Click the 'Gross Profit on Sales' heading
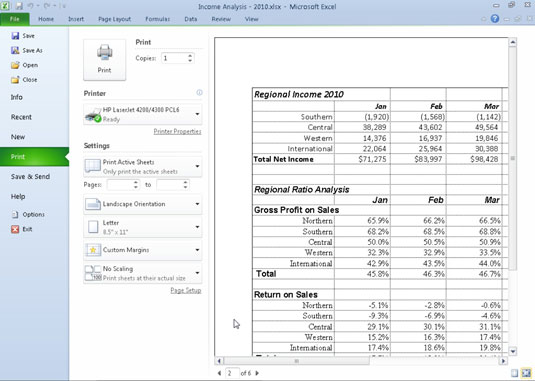Image resolution: width=535 pixels, height=381 pixels. pos(297,210)
